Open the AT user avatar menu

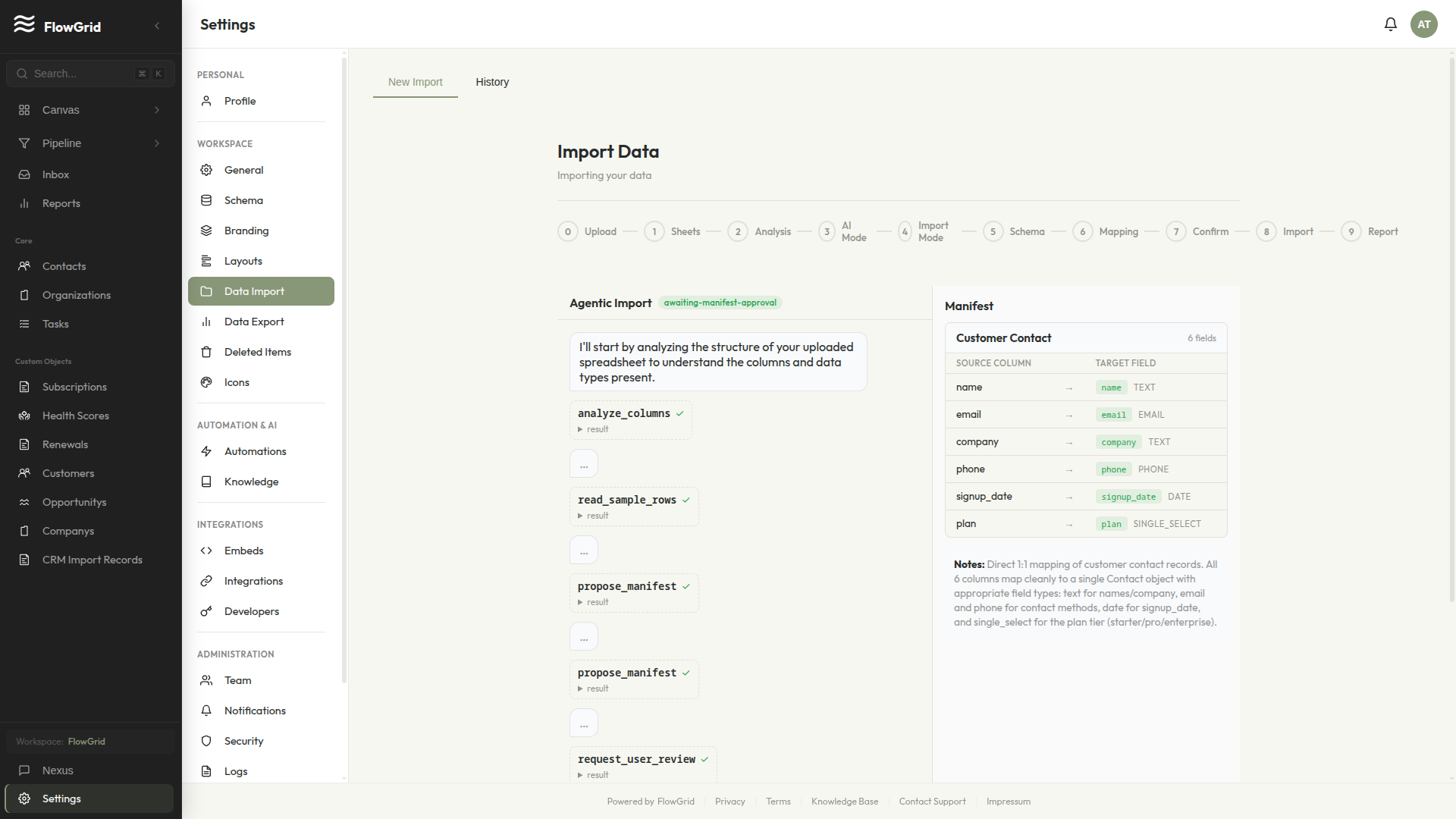point(1424,24)
